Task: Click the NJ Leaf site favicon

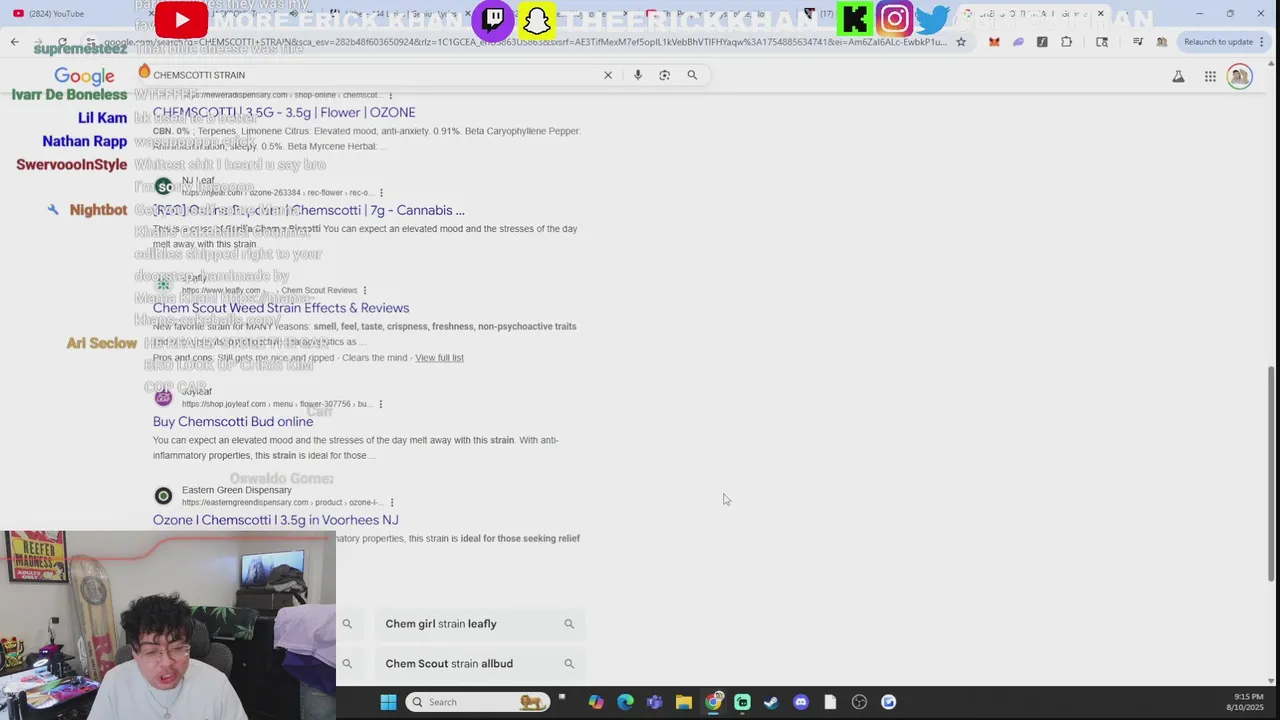Action: click(x=163, y=186)
